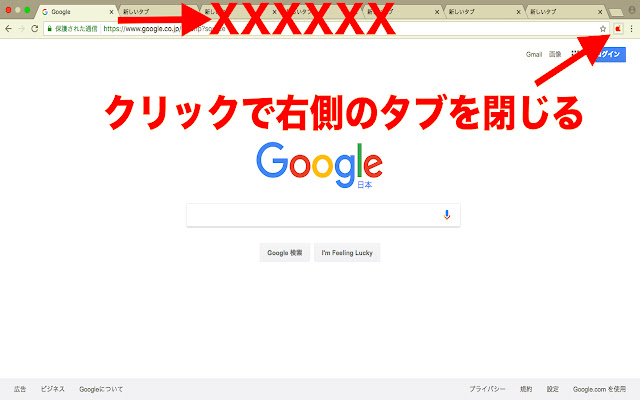Close the Google tab with its X
Image resolution: width=640 pixels, height=400 pixels.
point(111,12)
